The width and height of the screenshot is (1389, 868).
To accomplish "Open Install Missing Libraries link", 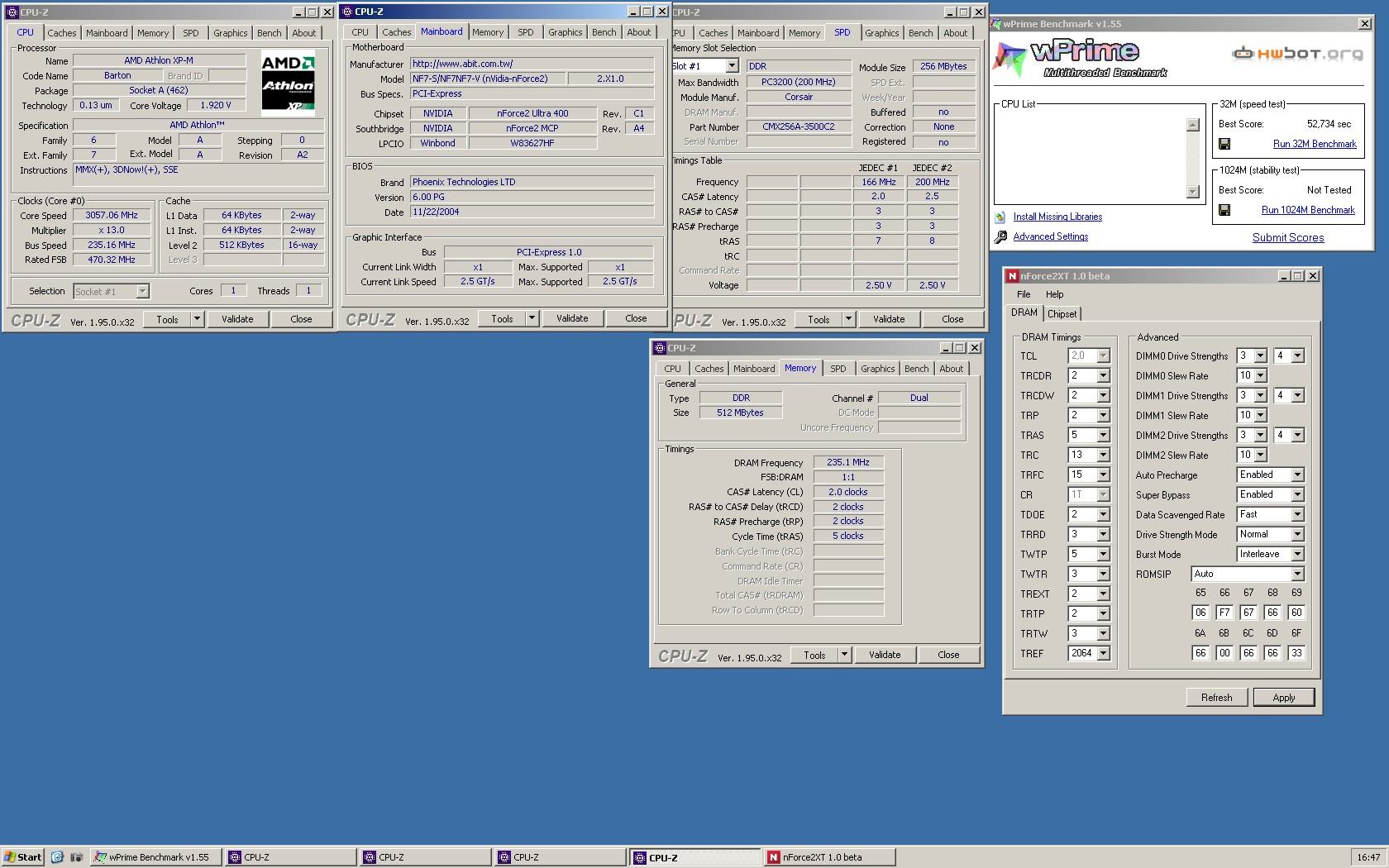I will coord(1057,217).
